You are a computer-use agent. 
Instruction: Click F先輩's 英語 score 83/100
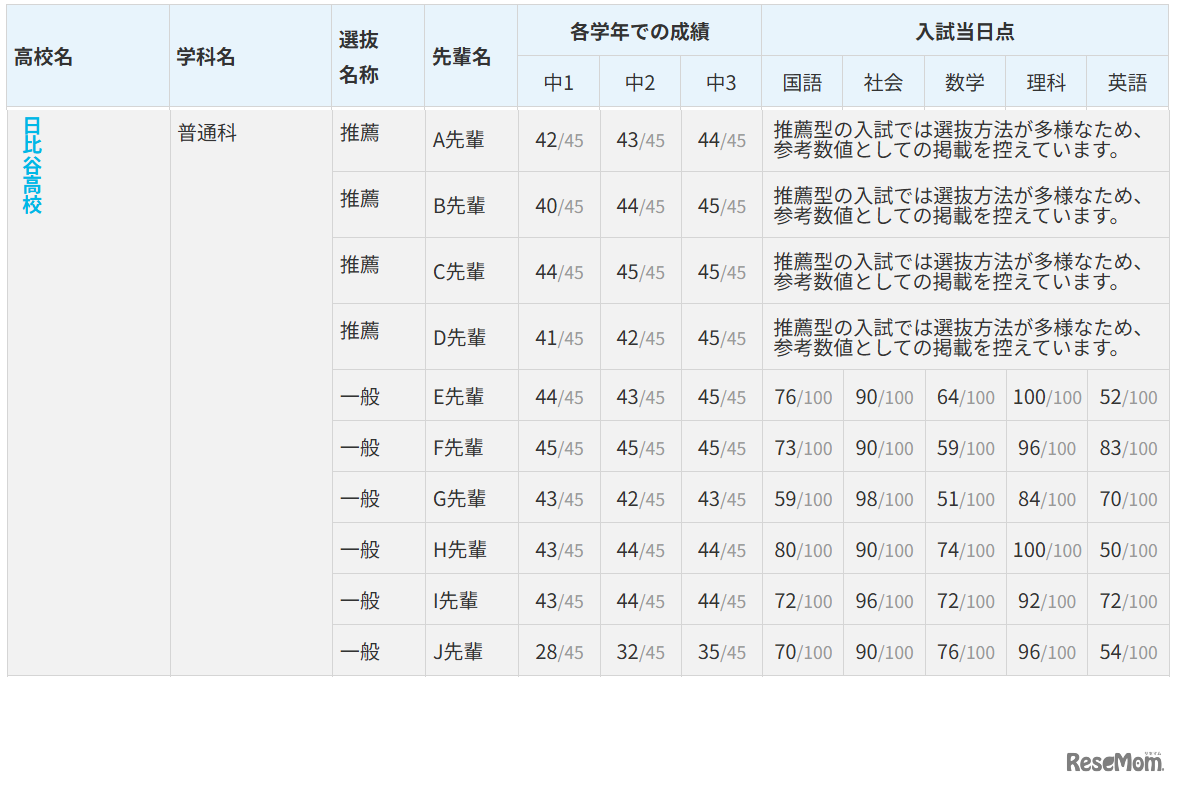(x=1128, y=448)
